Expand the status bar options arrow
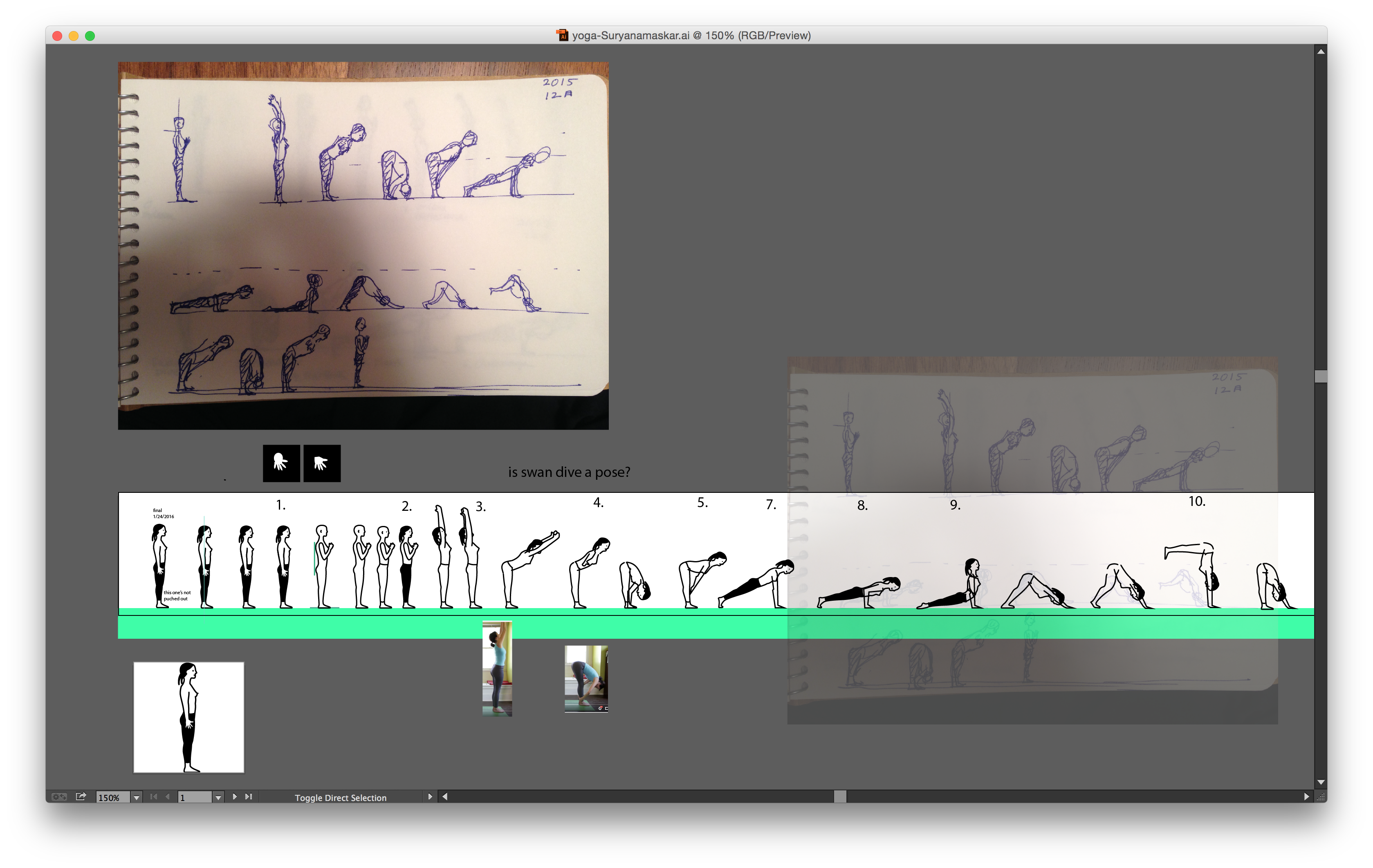 point(430,797)
